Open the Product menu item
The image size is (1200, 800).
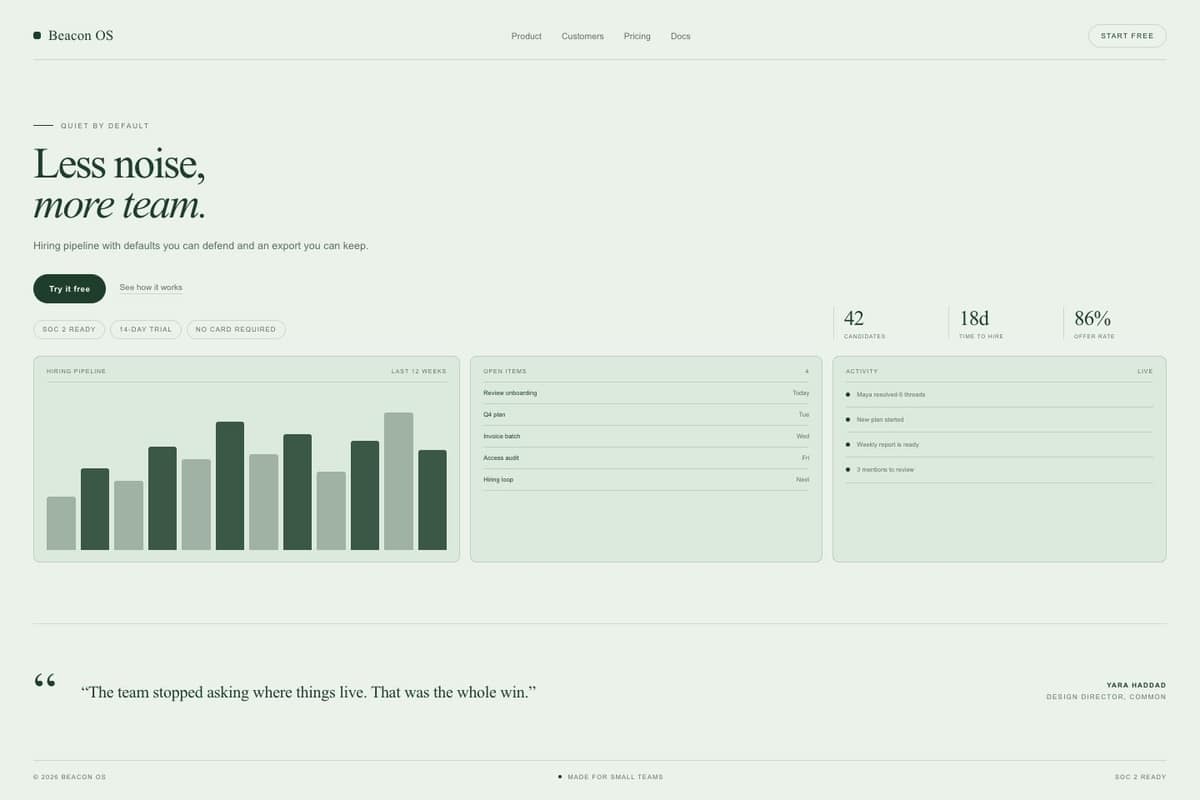(526, 36)
